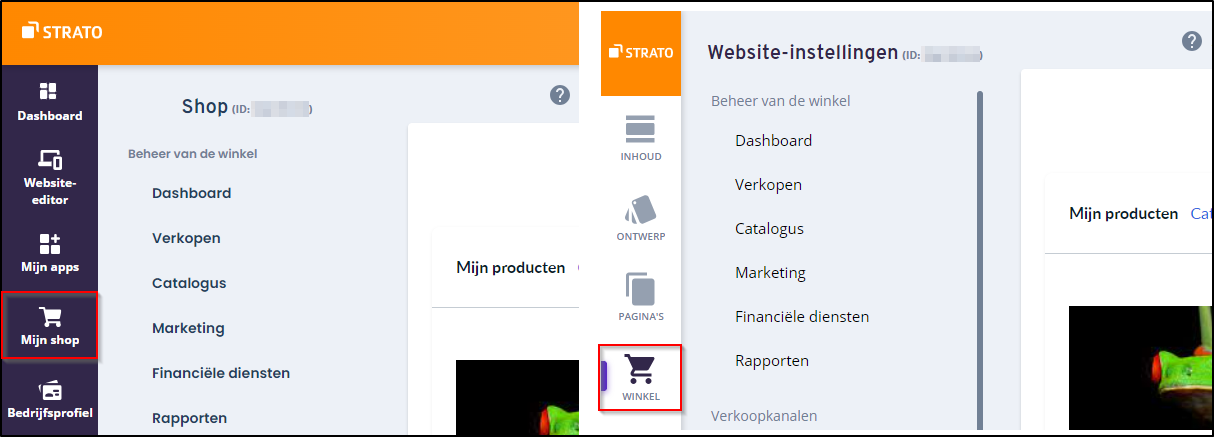Screen dimensions: 1214x437
Task: Select Catalogus under Shop menu
Action: tap(189, 283)
